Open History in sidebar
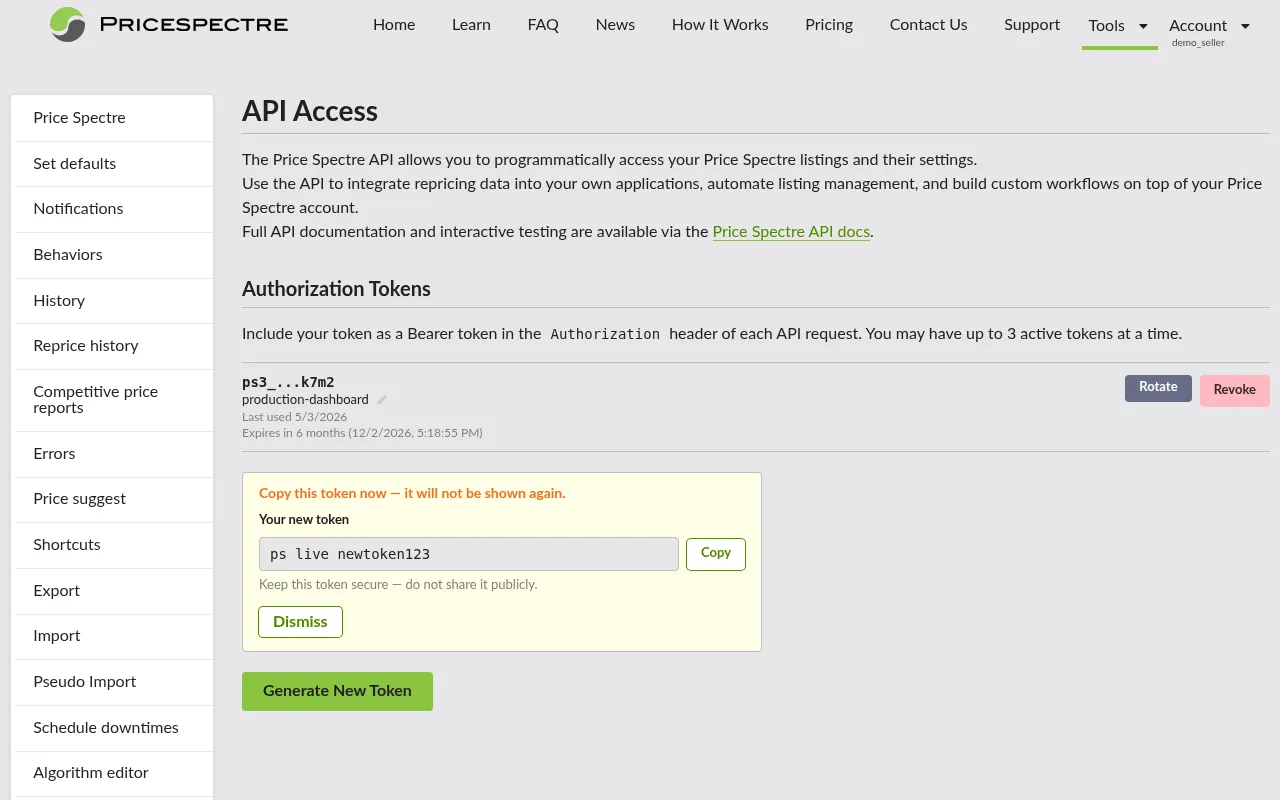 tap(114, 301)
